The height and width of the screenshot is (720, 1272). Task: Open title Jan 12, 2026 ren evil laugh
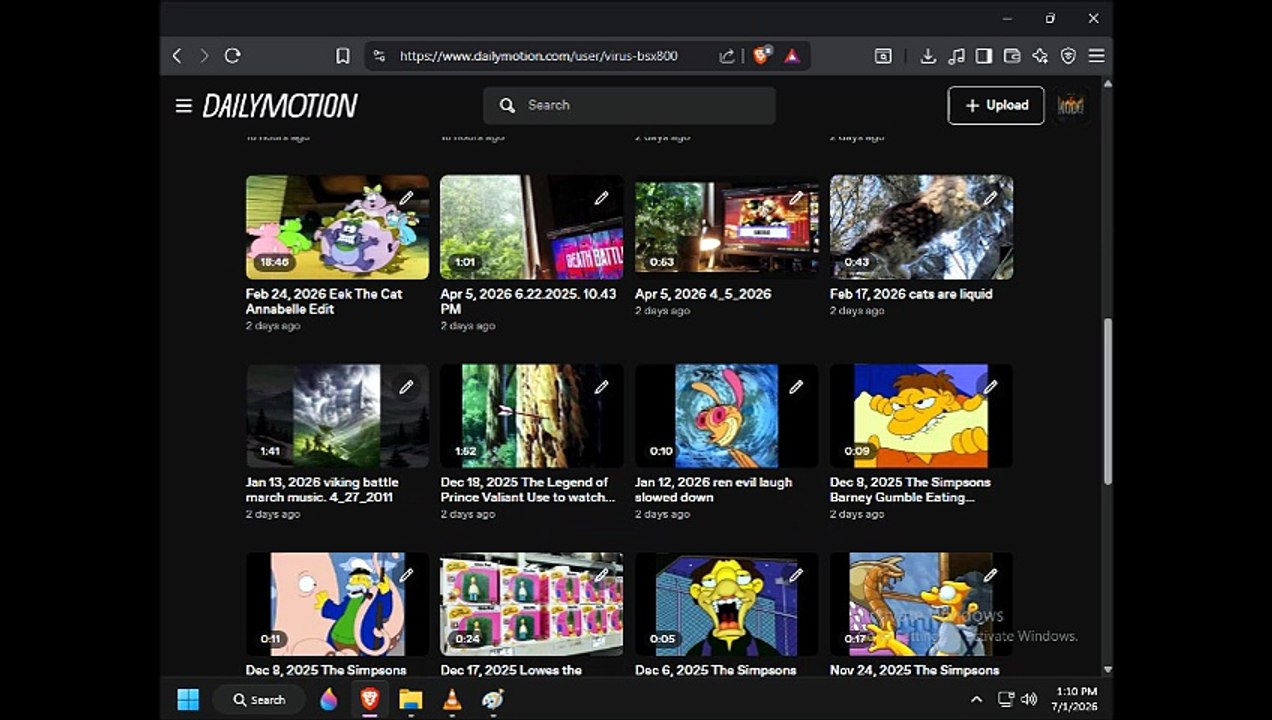pyautogui.click(x=713, y=489)
